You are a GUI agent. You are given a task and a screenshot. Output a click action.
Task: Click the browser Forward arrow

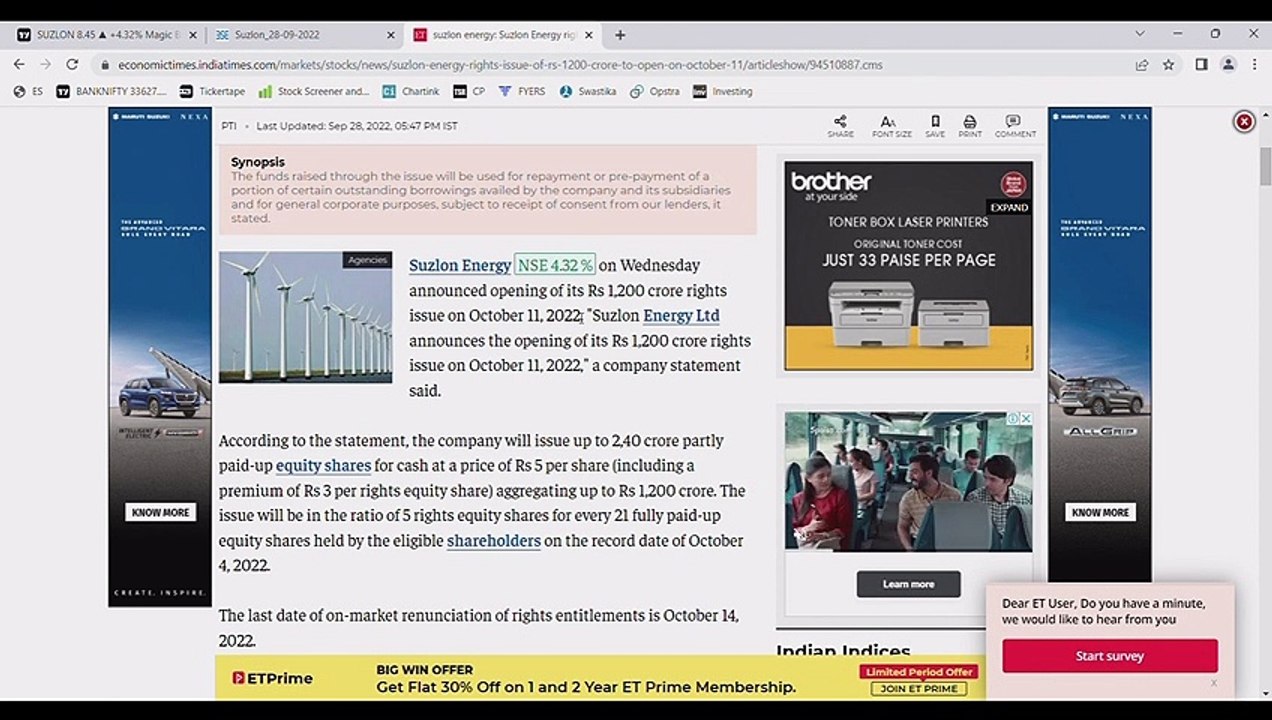pos(45,64)
